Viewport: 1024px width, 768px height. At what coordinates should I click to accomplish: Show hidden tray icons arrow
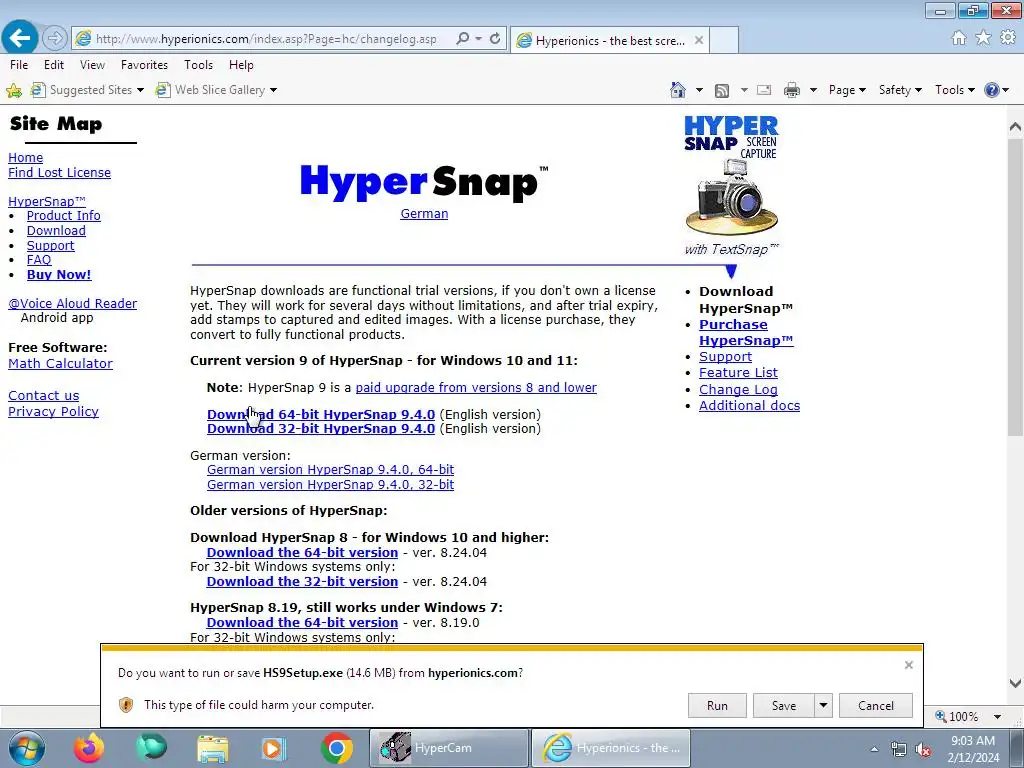pos(874,750)
